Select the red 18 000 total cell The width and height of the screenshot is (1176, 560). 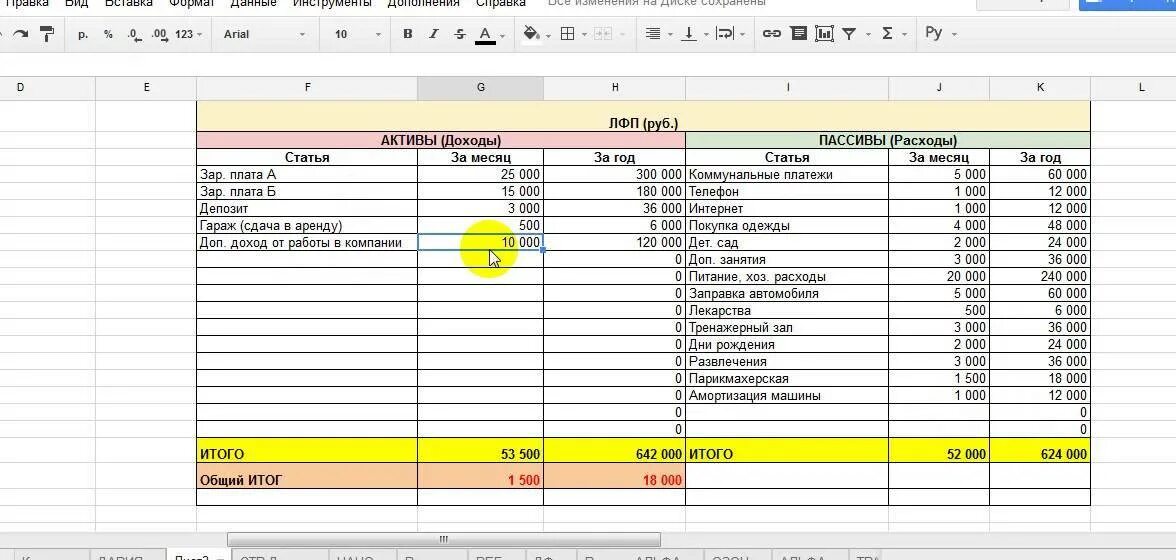(614, 476)
